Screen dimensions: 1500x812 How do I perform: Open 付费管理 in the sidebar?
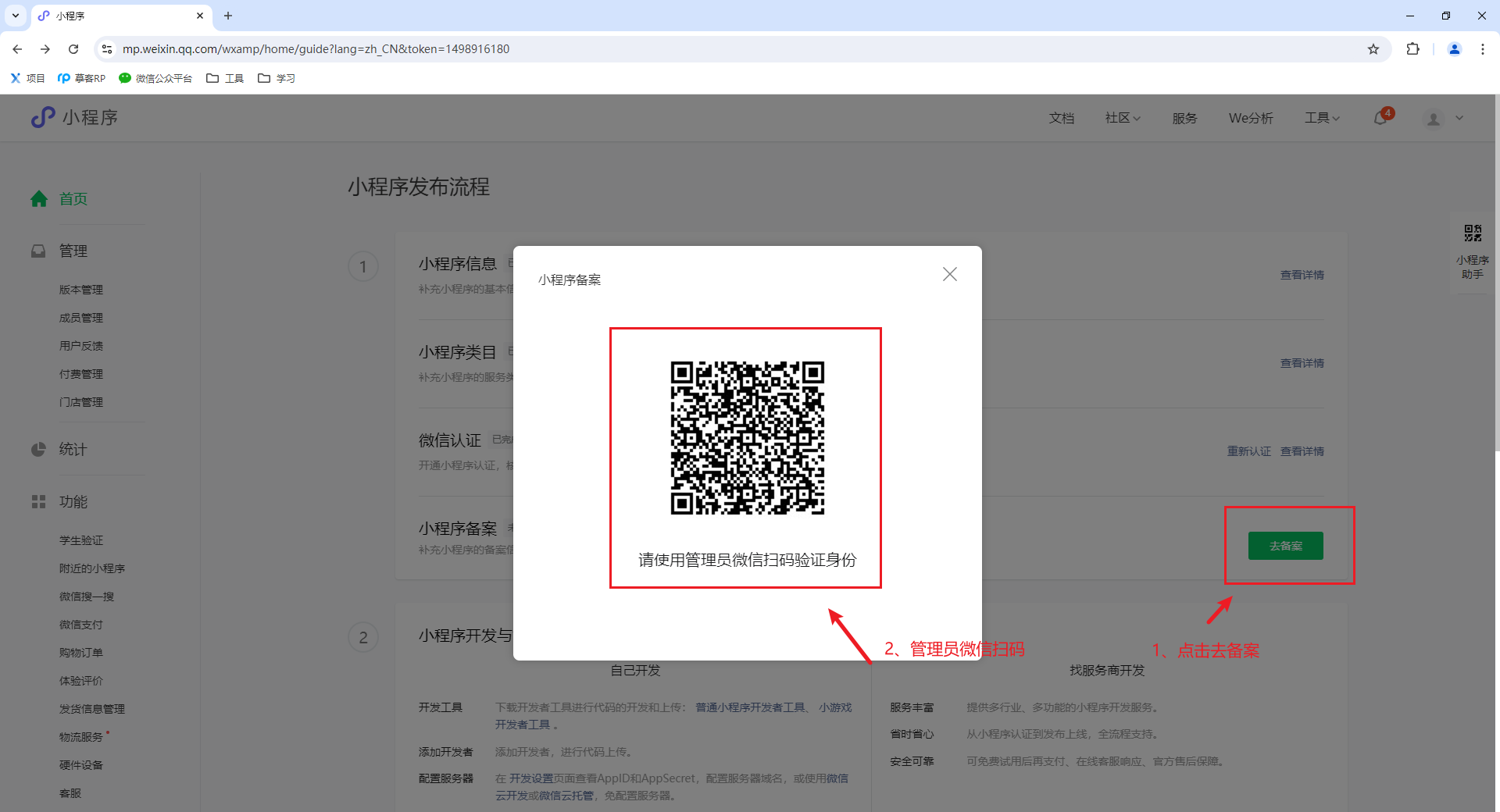(81, 374)
